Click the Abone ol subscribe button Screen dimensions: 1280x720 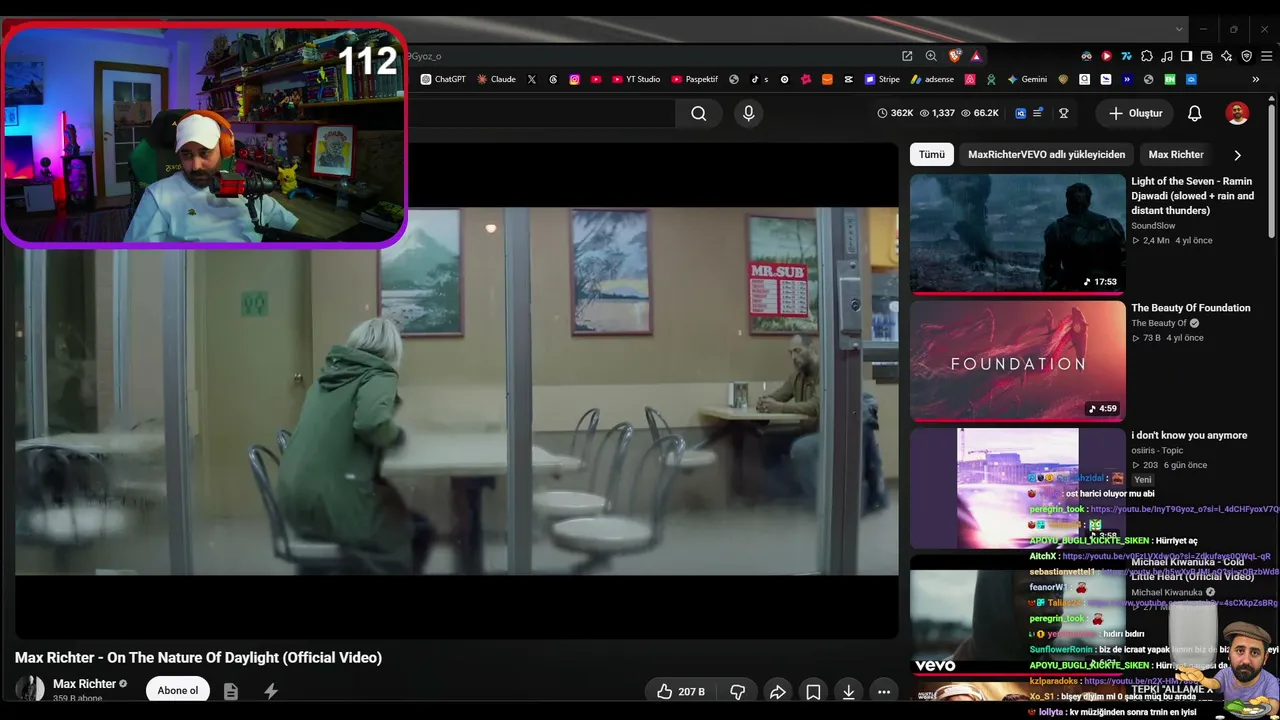pyautogui.click(x=178, y=691)
